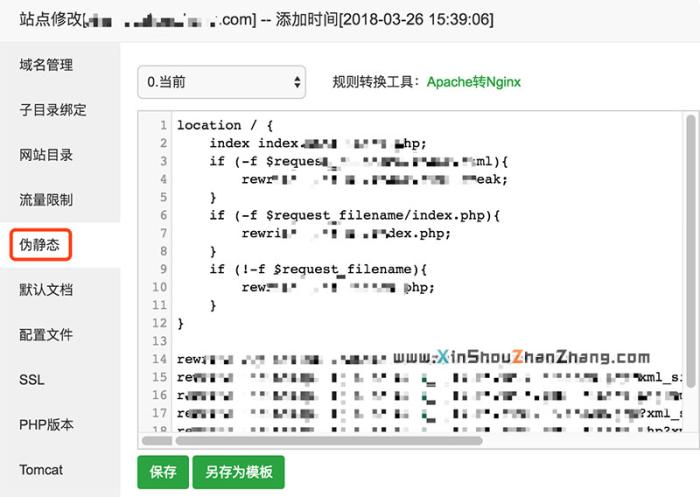
Task: Click line number 7 in editor gutter
Action: coord(162,233)
